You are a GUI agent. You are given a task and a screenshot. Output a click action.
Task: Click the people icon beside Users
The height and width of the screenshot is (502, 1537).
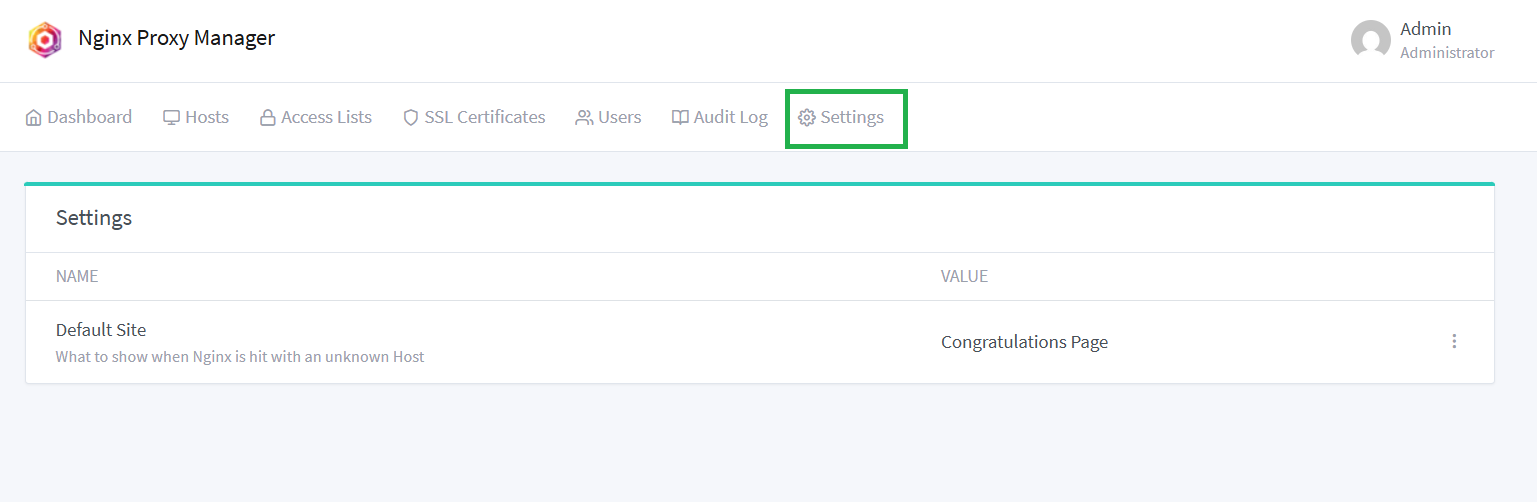click(584, 118)
